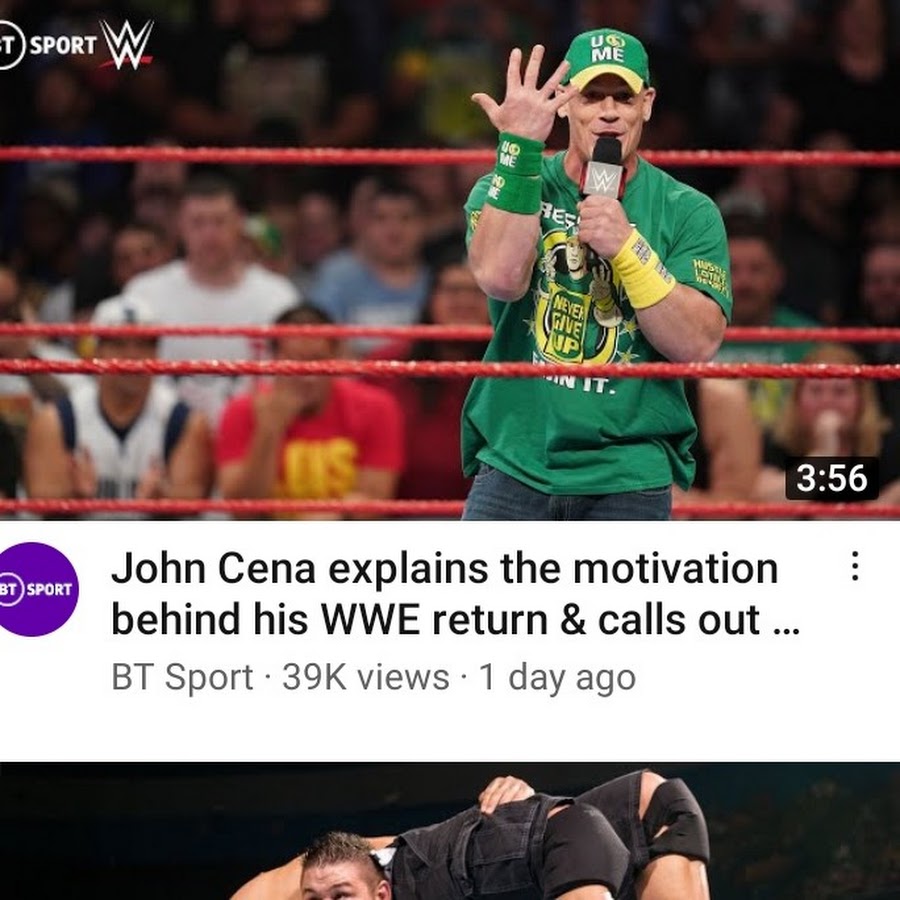Click the BT Sport watermark on thumbnail

click(x=48, y=45)
